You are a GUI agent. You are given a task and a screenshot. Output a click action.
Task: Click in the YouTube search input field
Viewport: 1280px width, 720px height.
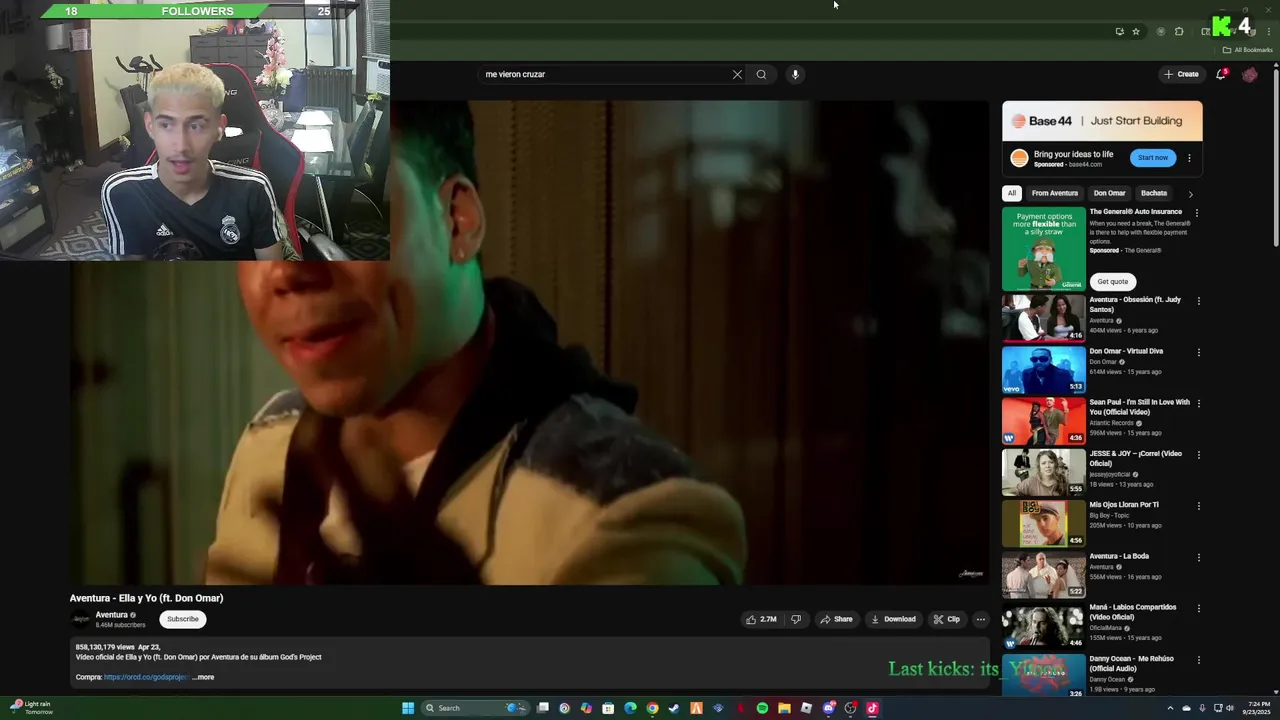(605, 74)
